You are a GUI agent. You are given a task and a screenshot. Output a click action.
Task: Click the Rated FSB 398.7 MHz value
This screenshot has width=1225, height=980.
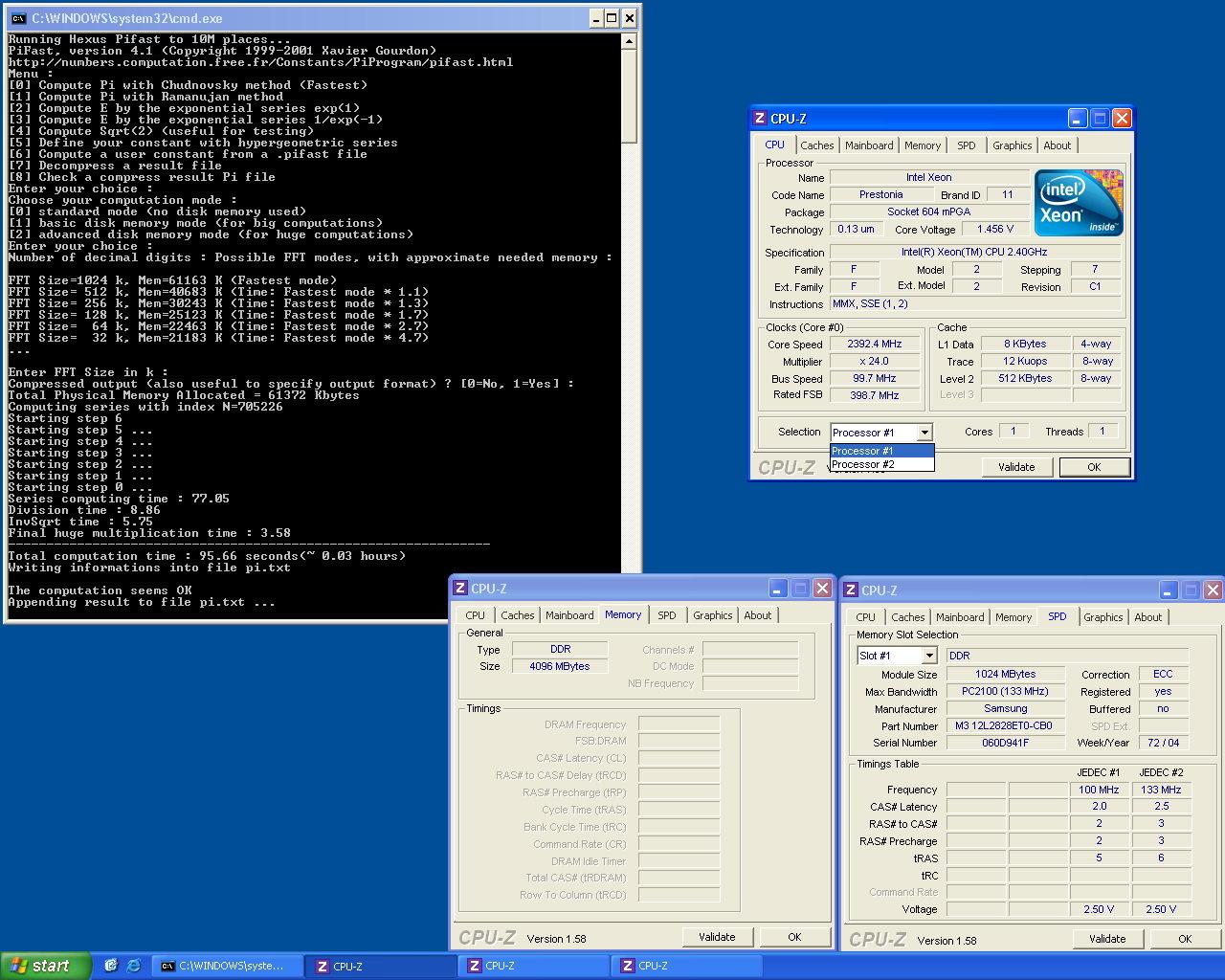pyautogui.click(x=875, y=395)
